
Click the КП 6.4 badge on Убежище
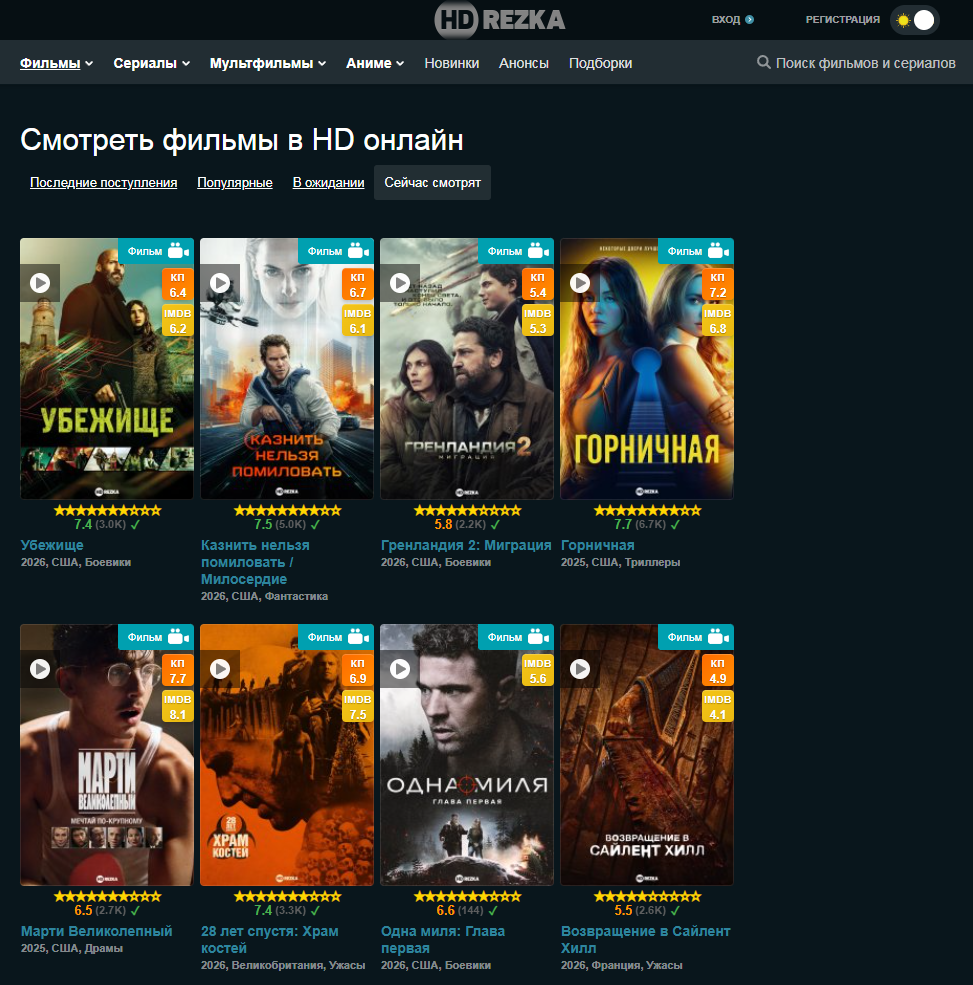178,285
